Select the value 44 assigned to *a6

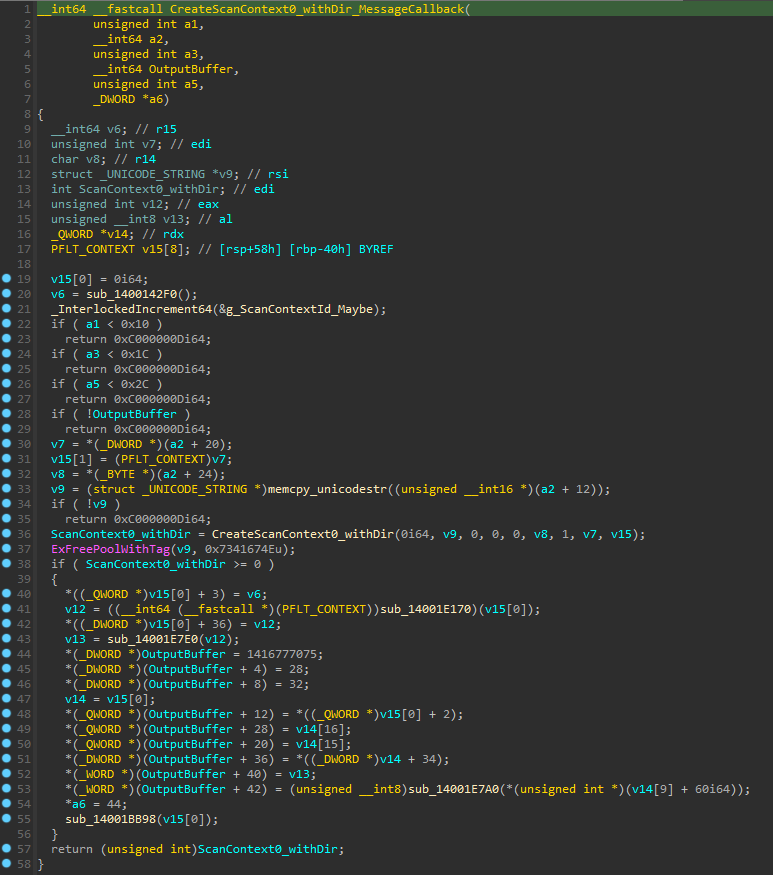(114, 805)
